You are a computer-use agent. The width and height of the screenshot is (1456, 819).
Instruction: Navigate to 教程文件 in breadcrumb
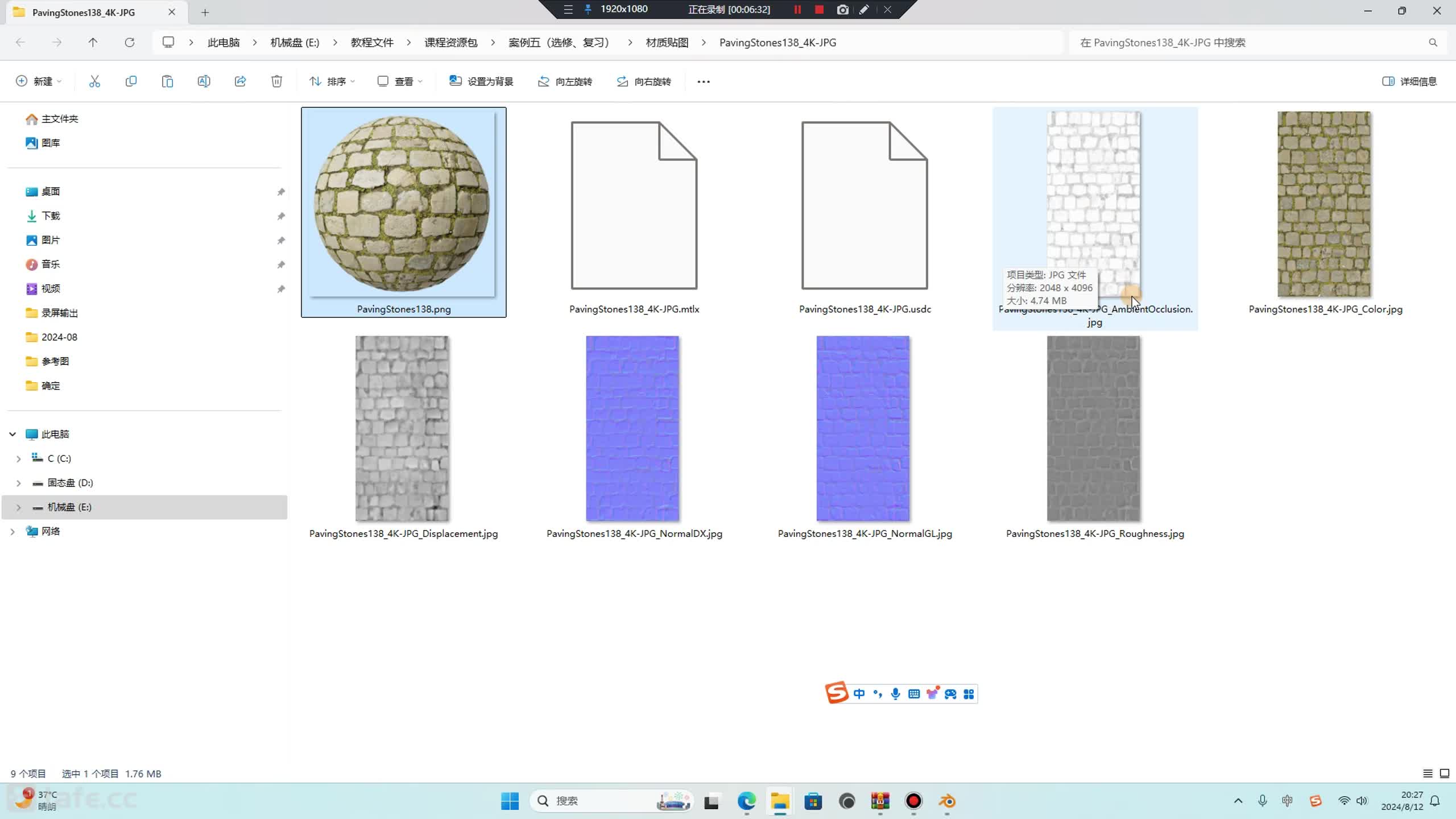click(372, 43)
